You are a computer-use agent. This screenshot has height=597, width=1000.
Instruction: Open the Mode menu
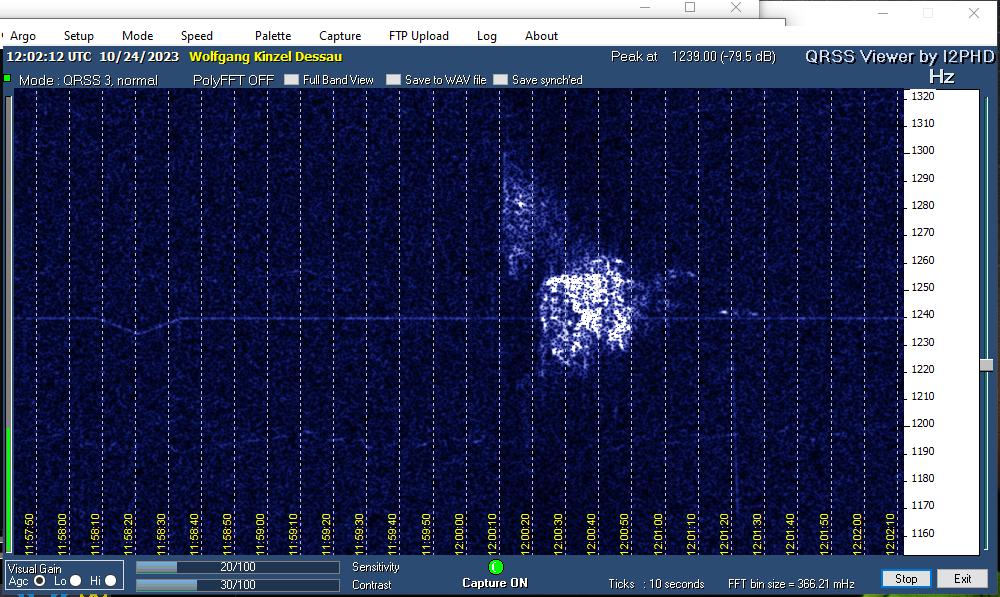click(137, 36)
